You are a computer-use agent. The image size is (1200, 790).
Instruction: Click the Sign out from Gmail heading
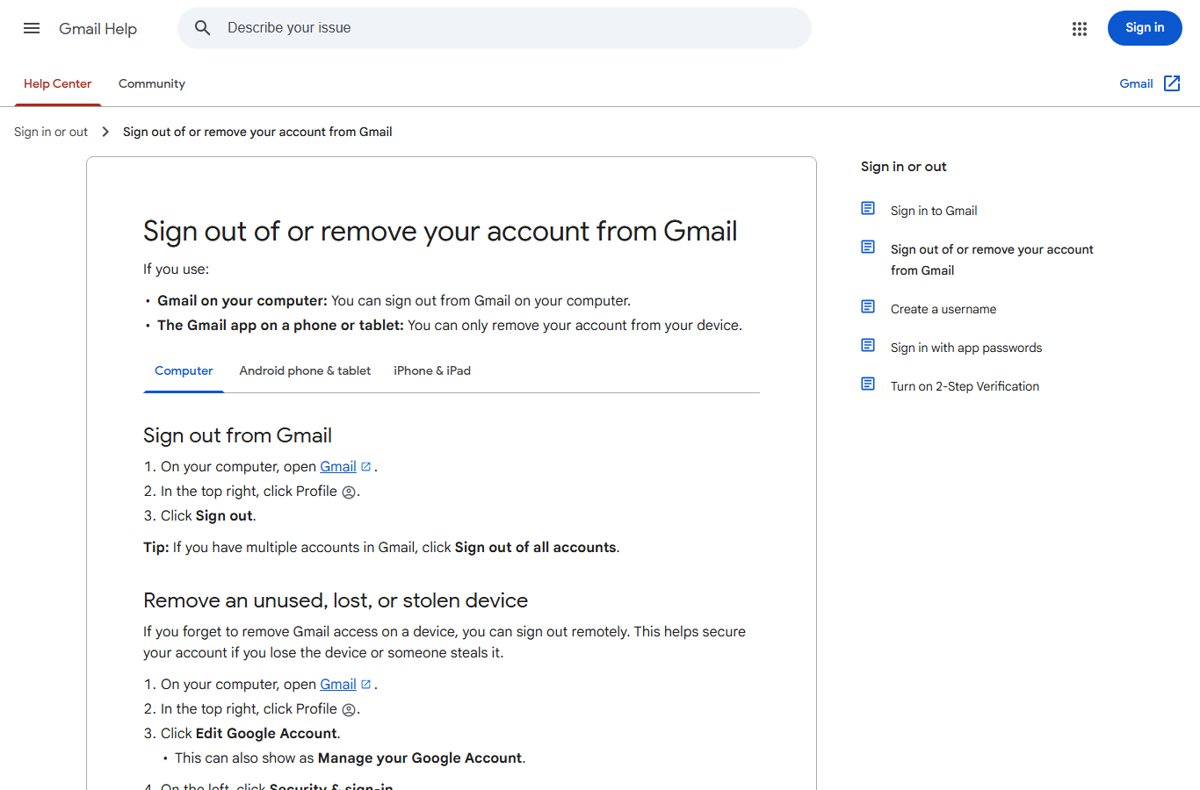238,435
